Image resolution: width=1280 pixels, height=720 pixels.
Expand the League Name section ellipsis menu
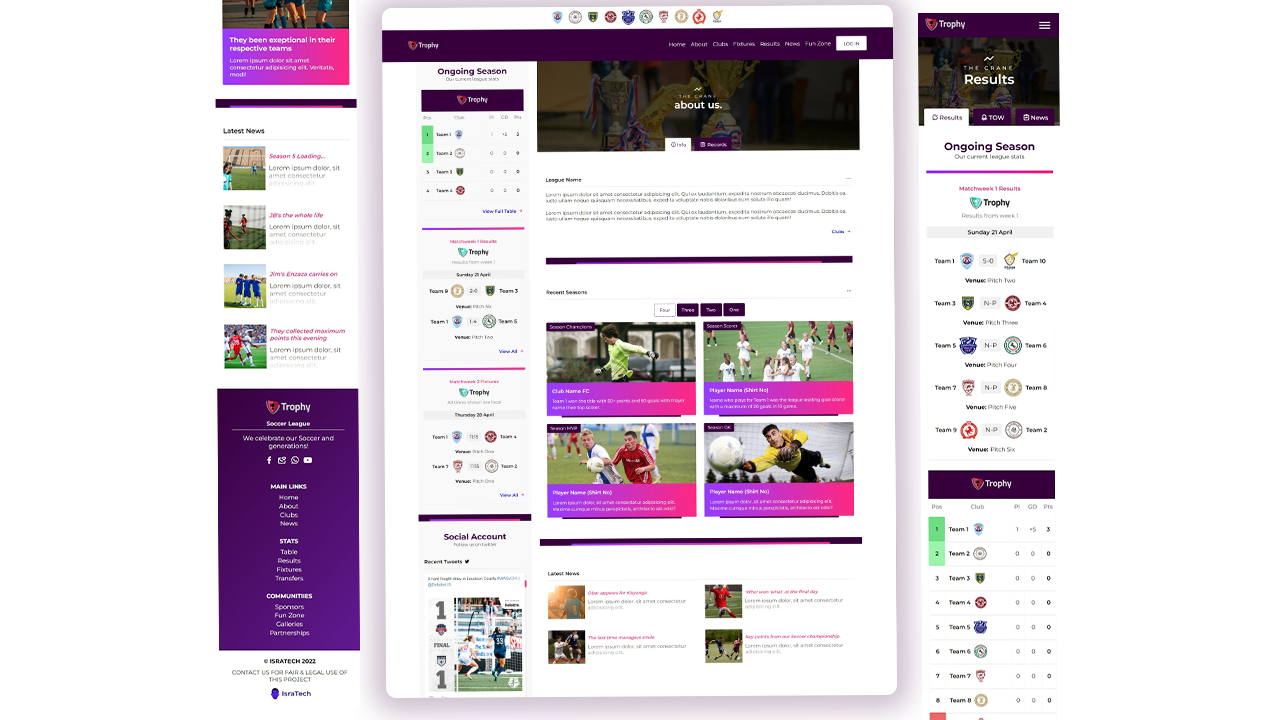pyautogui.click(x=848, y=179)
